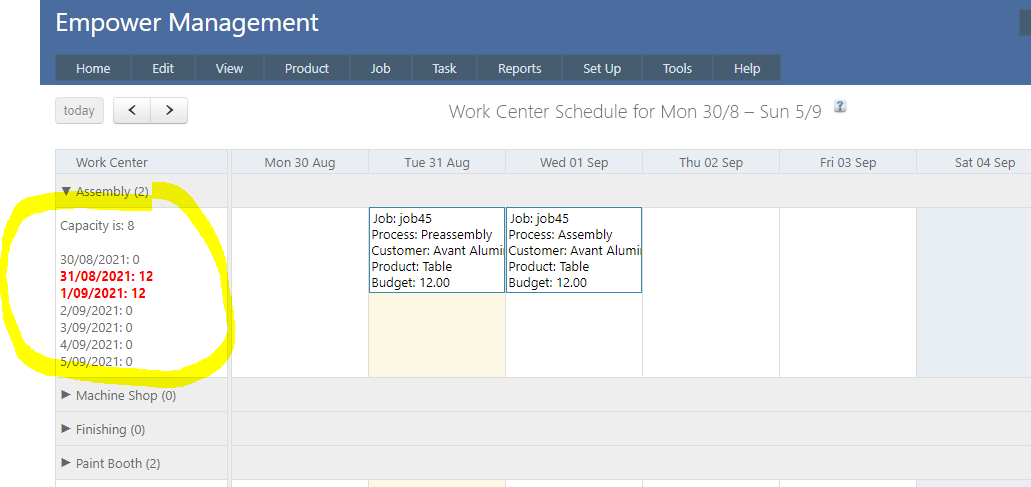Go to previous week with left arrow
This screenshot has height=487, width=1031.
[132, 111]
